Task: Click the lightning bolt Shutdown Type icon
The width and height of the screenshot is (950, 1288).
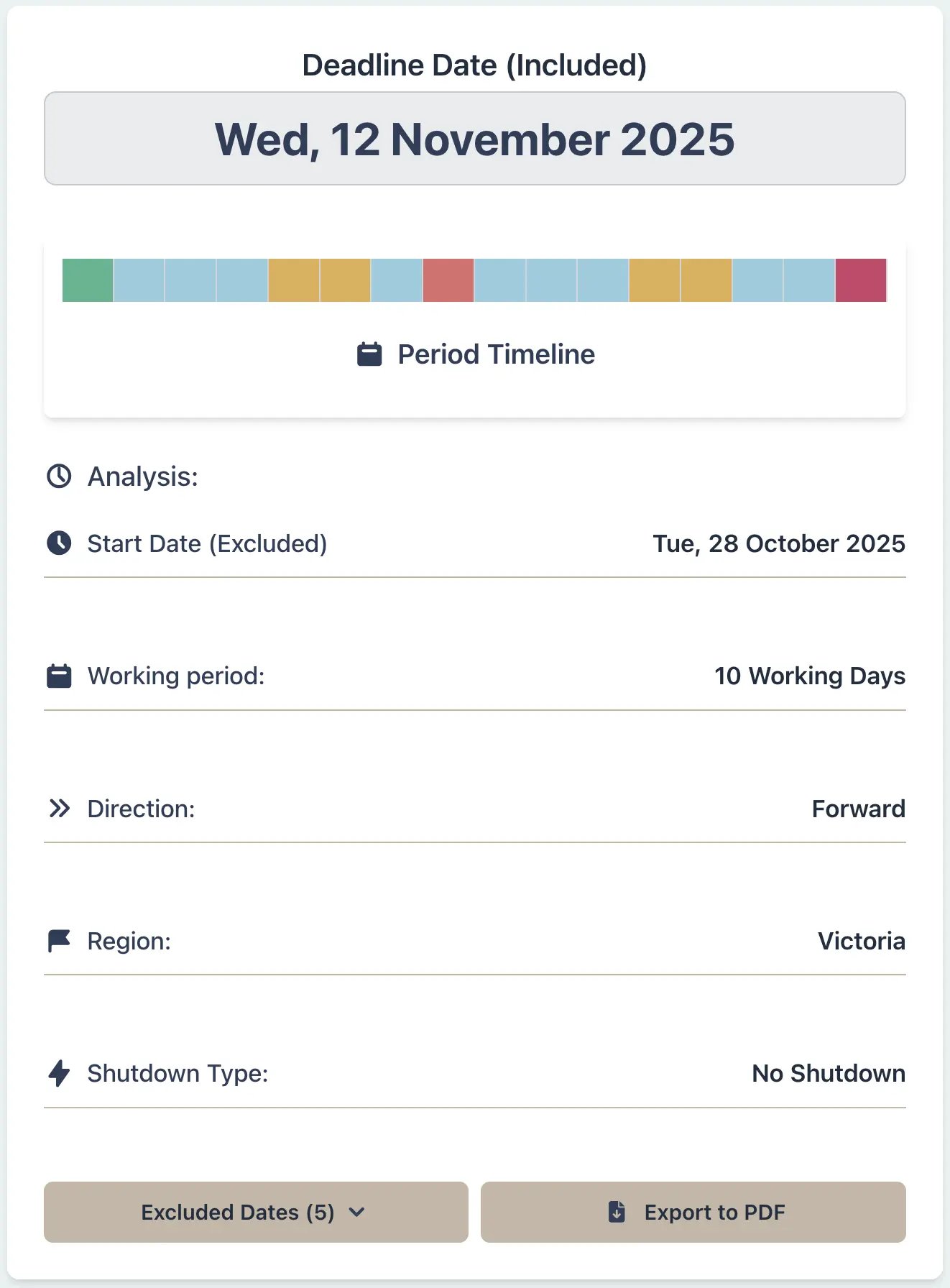Action: point(59,1073)
